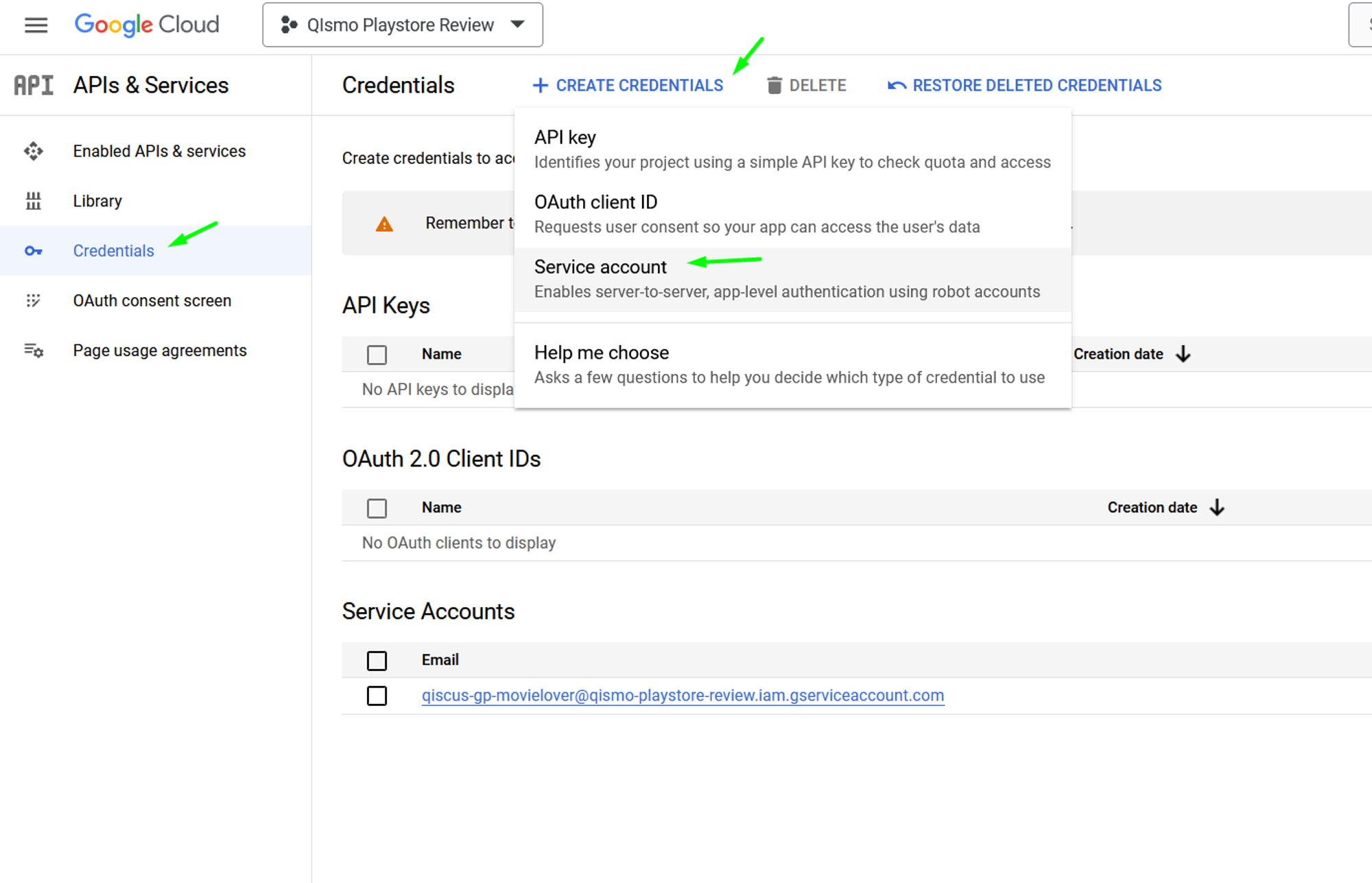Click API Keys Creation date sort arrow
Screen dimensions: 1372x883
coord(1183,354)
